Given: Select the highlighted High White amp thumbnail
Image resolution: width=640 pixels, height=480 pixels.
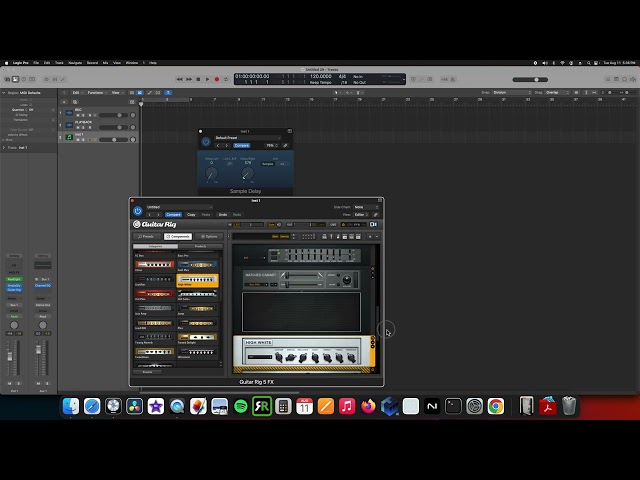Looking at the screenshot, I should (x=197, y=280).
